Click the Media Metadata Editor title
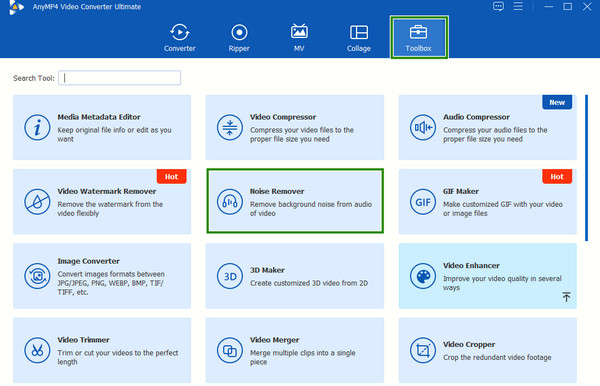The width and height of the screenshot is (600, 386). pos(99,117)
